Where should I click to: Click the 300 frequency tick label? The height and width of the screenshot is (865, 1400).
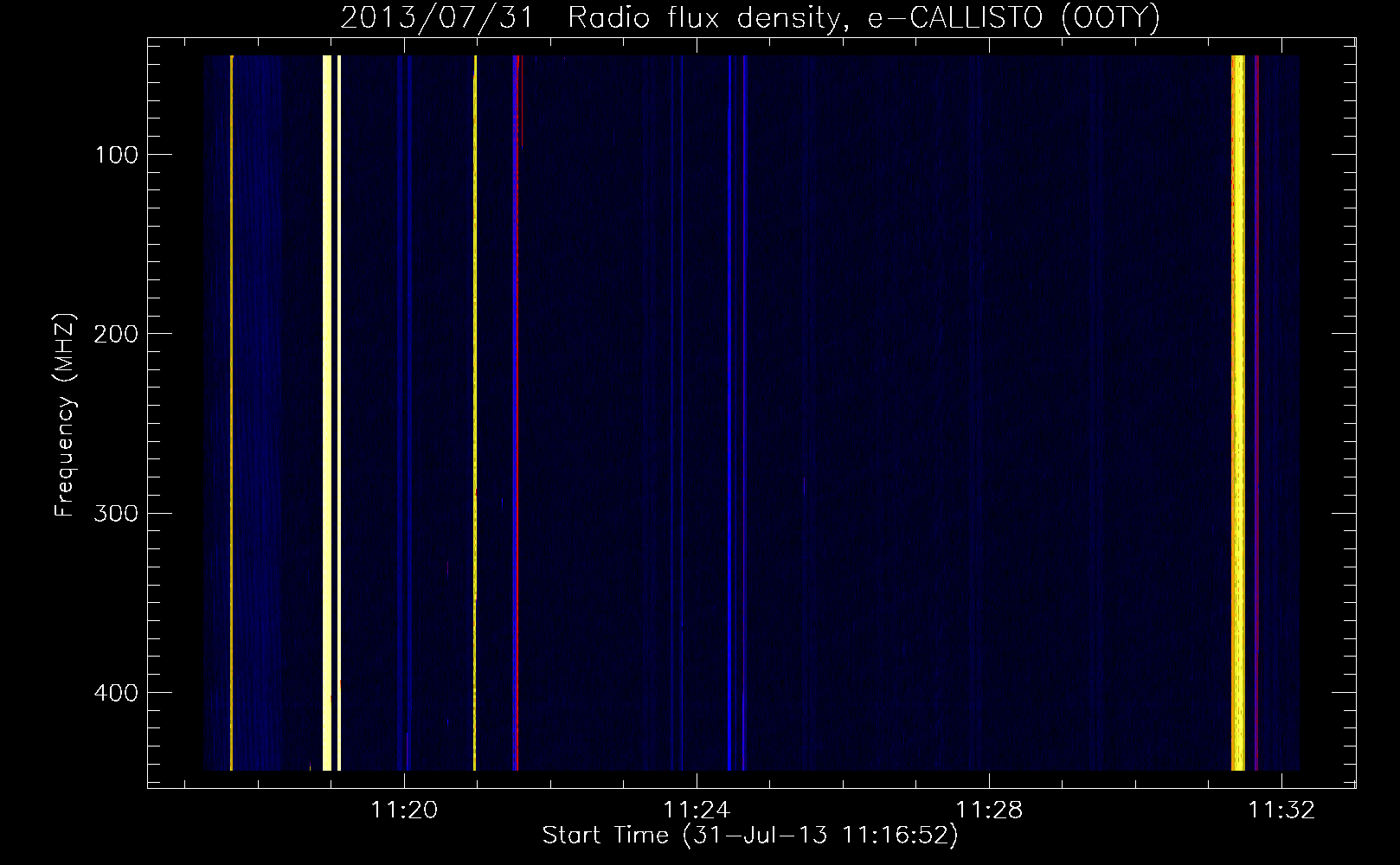(x=115, y=513)
